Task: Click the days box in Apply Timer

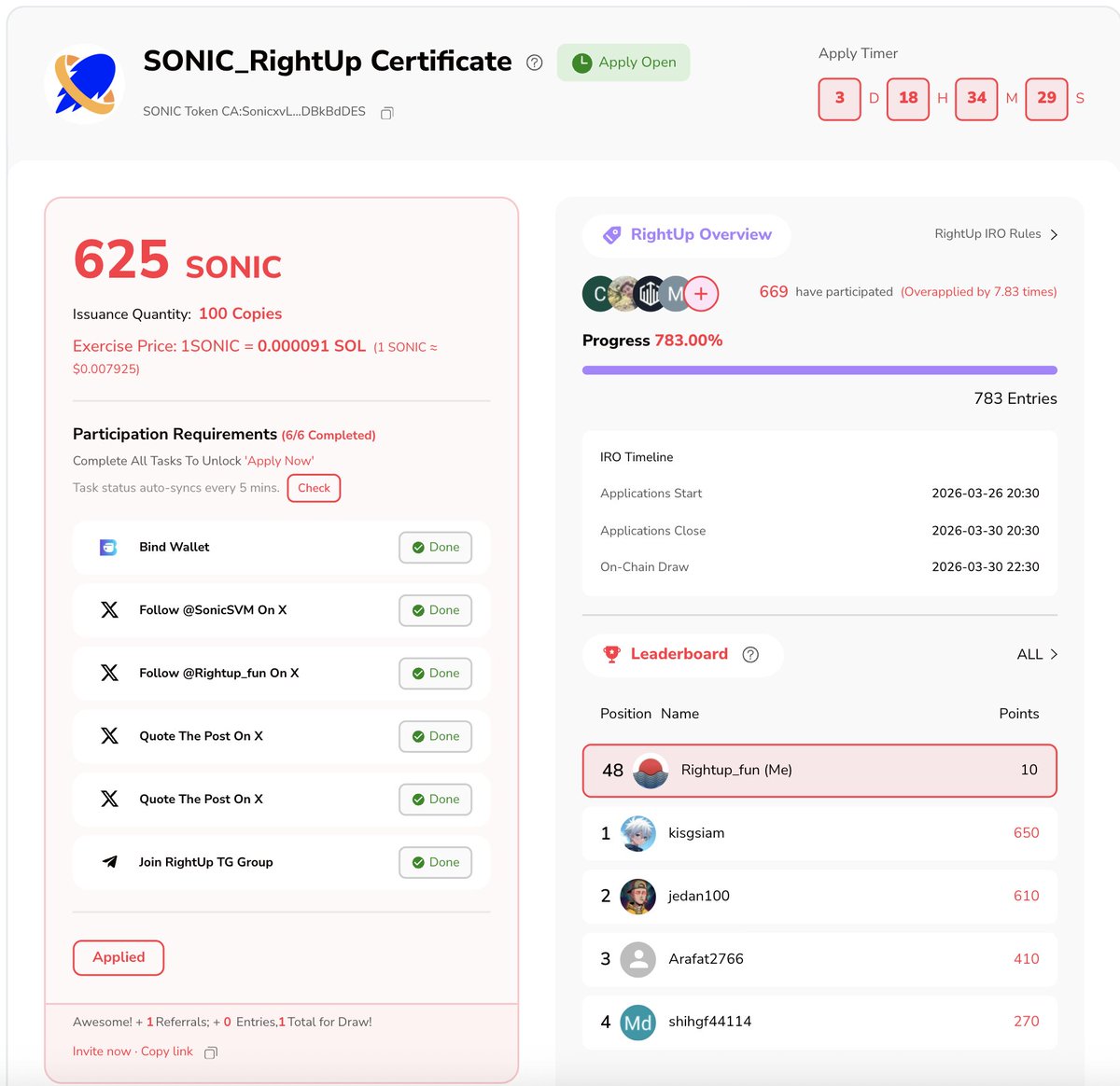Action: pos(840,99)
